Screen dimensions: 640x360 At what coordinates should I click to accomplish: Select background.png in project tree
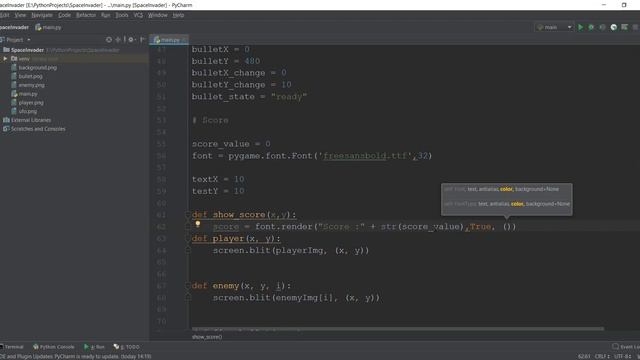[x=37, y=67]
